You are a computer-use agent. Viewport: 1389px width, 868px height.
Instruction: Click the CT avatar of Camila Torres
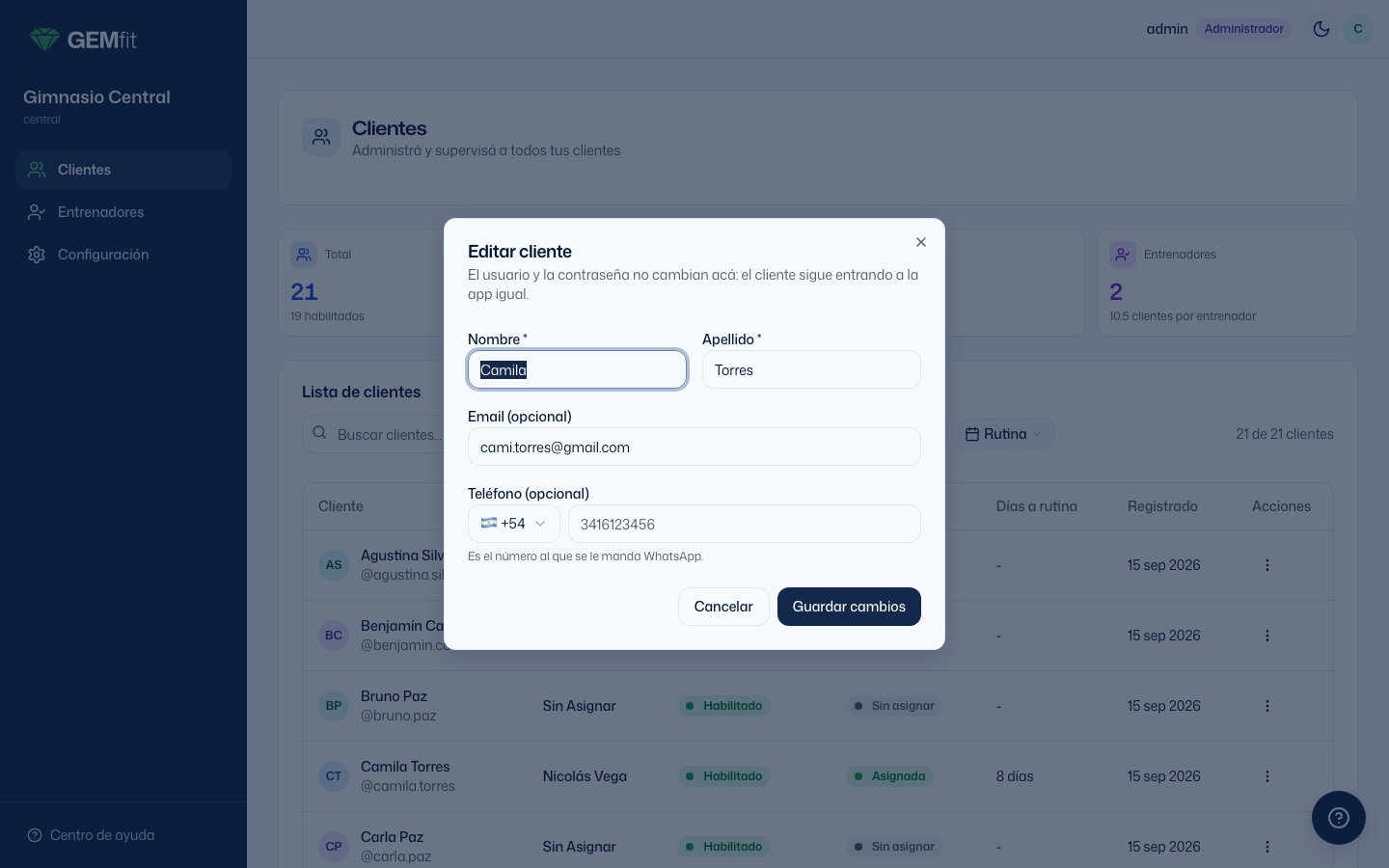(x=334, y=776)
